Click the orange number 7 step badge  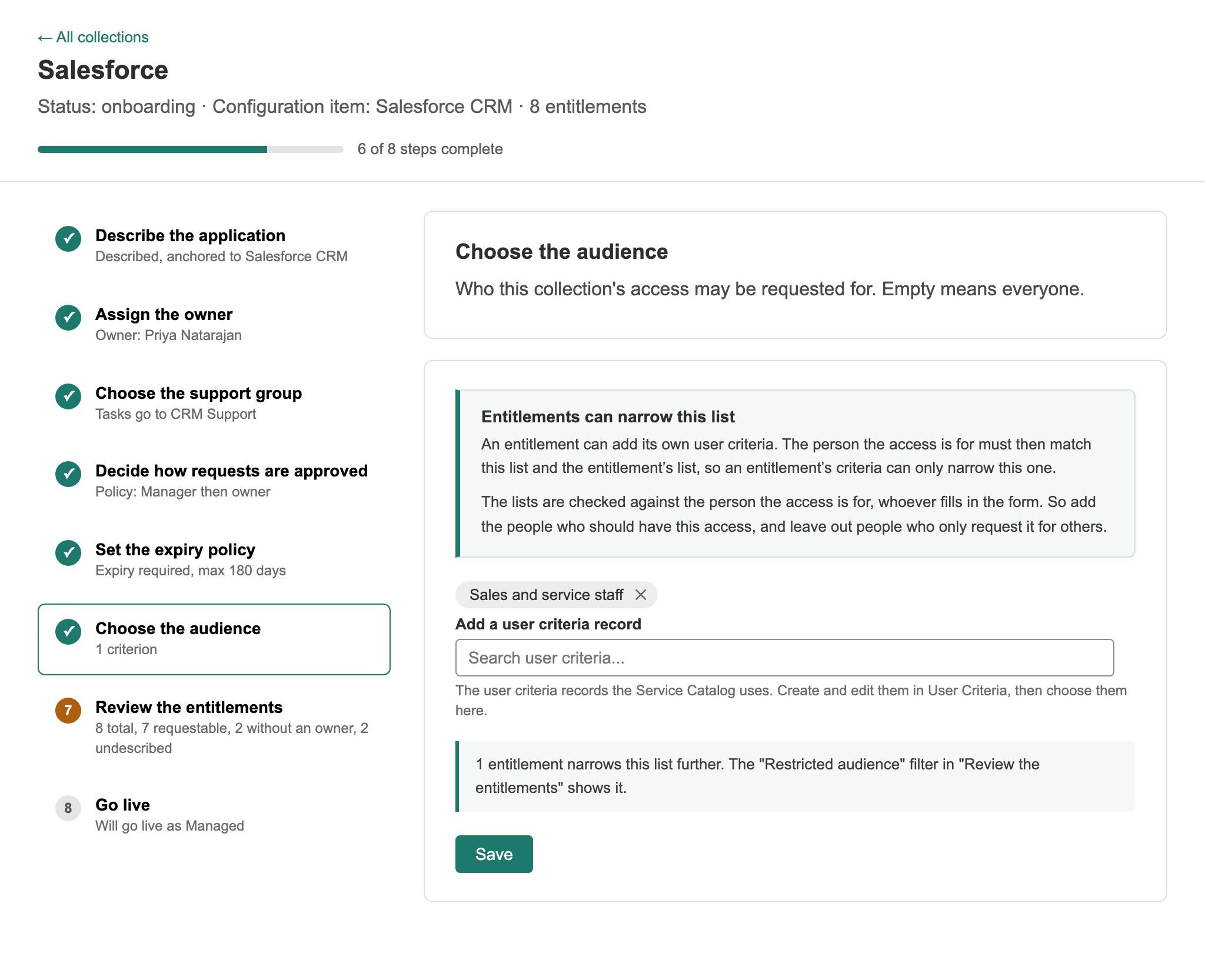[x=68, y=710]
